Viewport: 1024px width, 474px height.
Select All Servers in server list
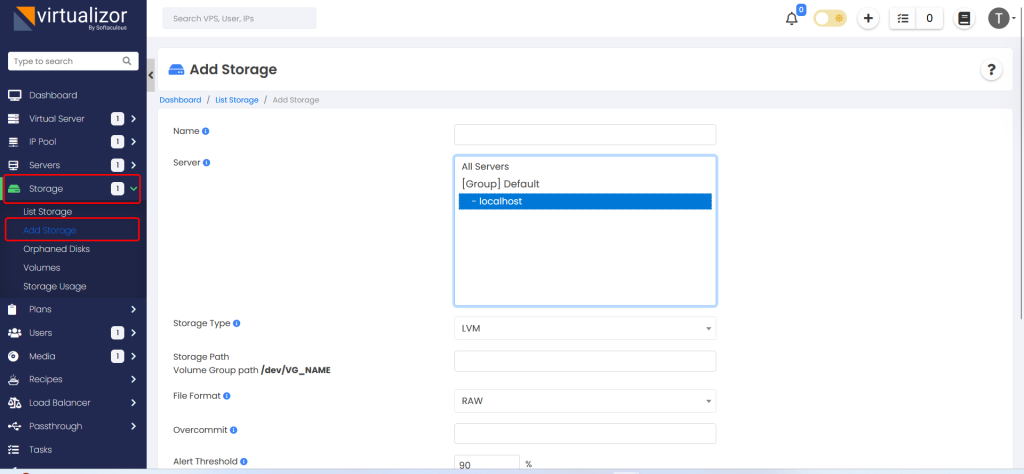coord(485,166)
